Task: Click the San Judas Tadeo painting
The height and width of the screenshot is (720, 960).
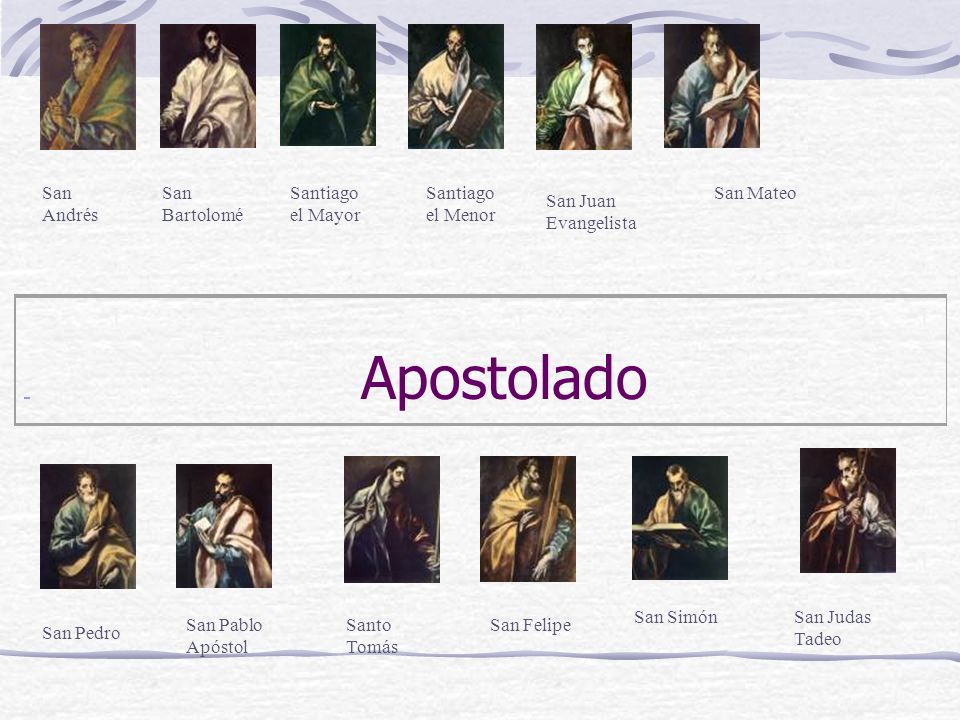Action: (x=848, y=511)
